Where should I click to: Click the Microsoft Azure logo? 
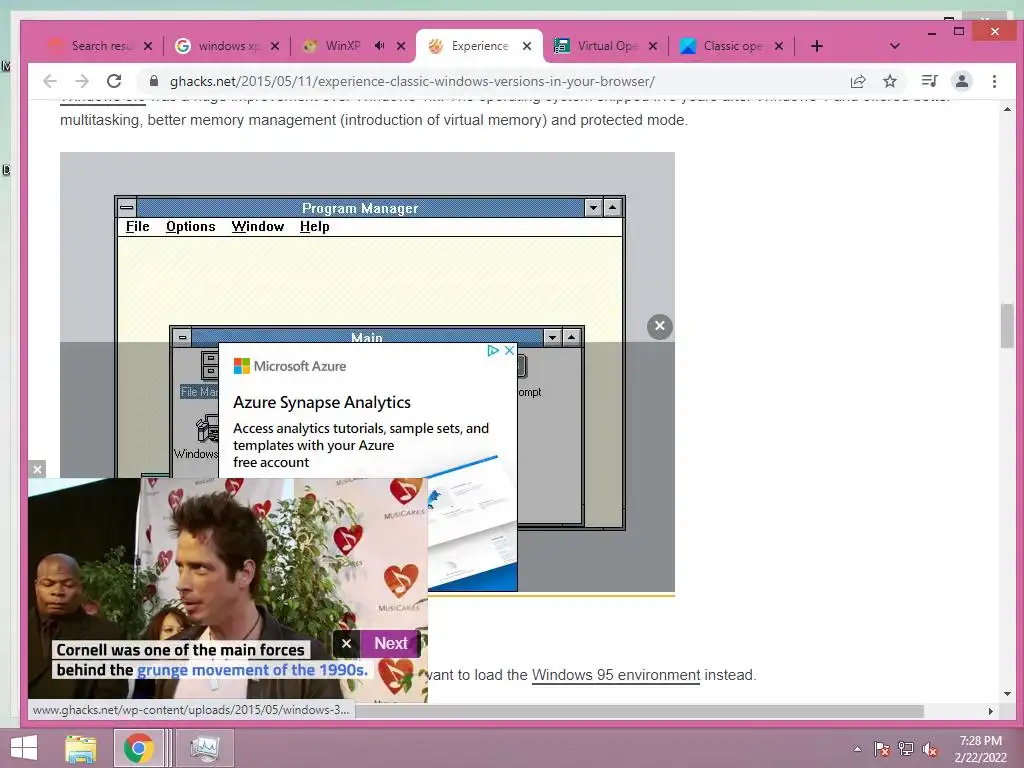click(x=289, y=366)
